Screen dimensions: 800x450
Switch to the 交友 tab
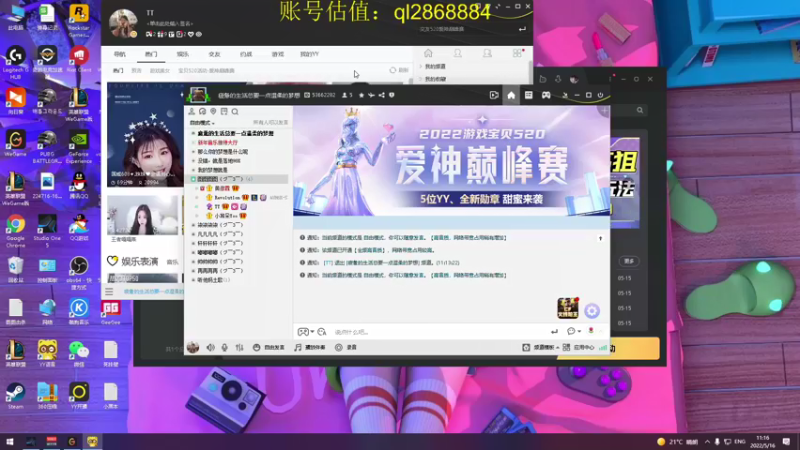[x=214, y=54]
